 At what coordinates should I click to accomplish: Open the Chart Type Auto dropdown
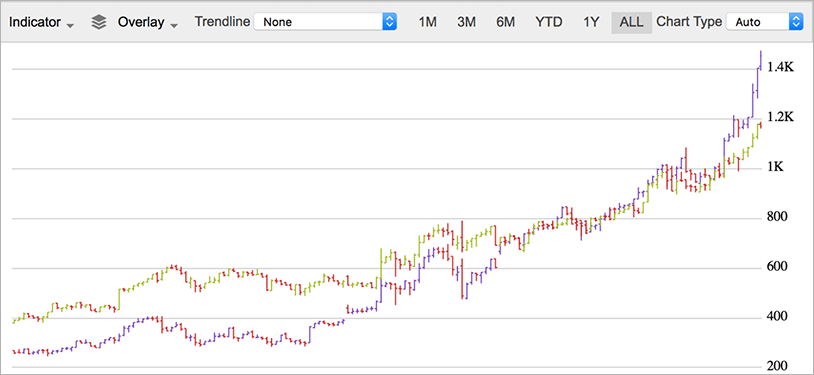(764, 22)
